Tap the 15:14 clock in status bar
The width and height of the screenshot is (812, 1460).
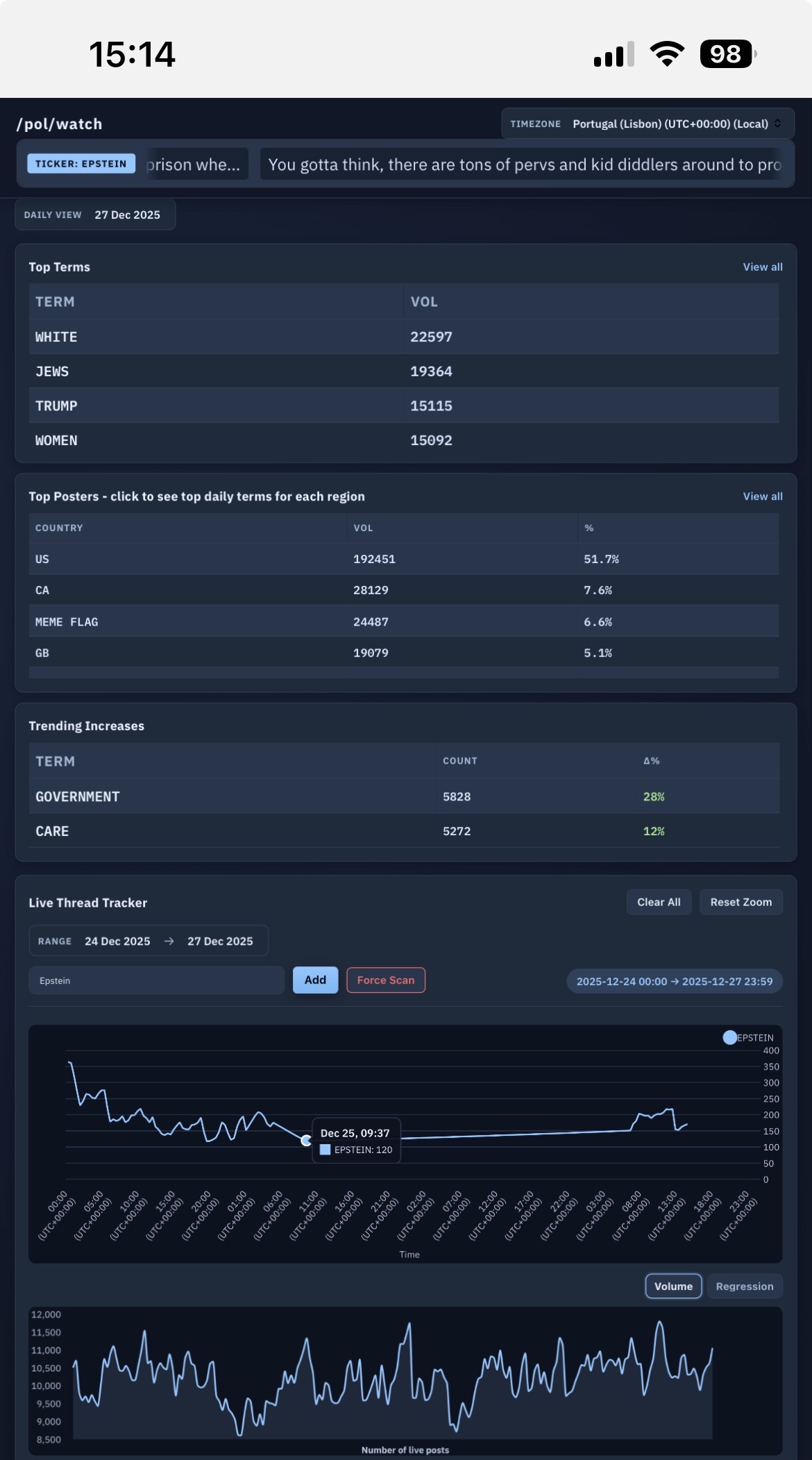pos(132,54)
